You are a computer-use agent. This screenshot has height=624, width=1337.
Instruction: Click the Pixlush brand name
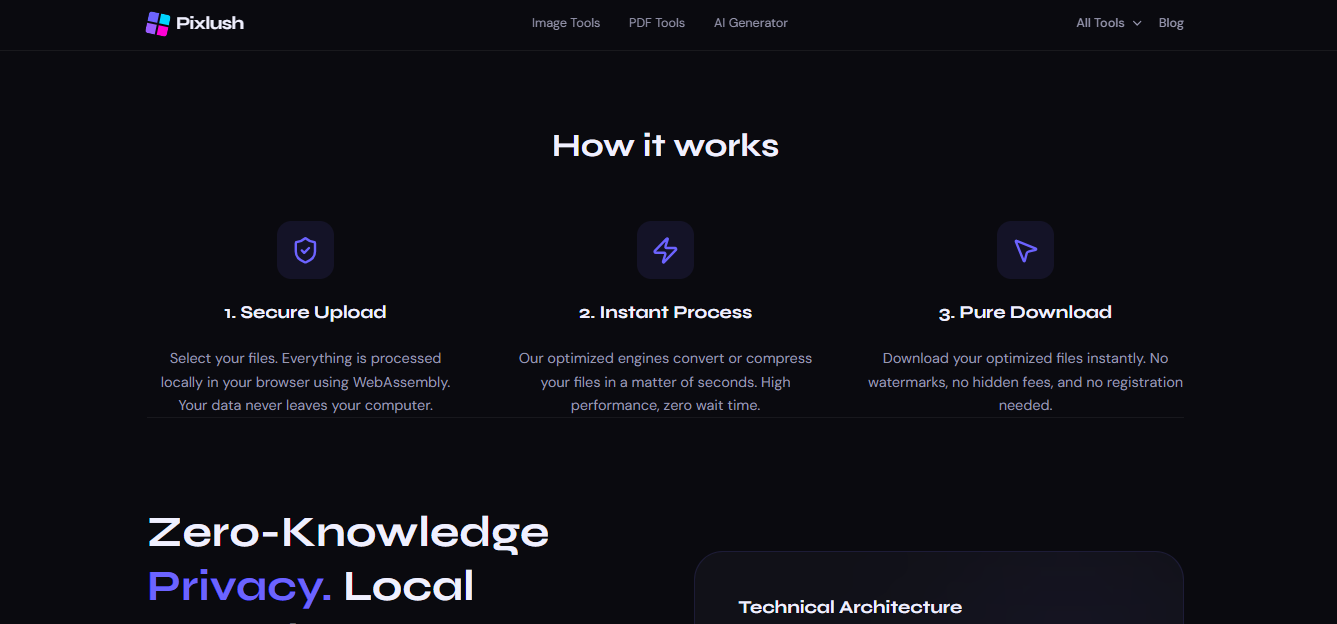coord(210,23)
